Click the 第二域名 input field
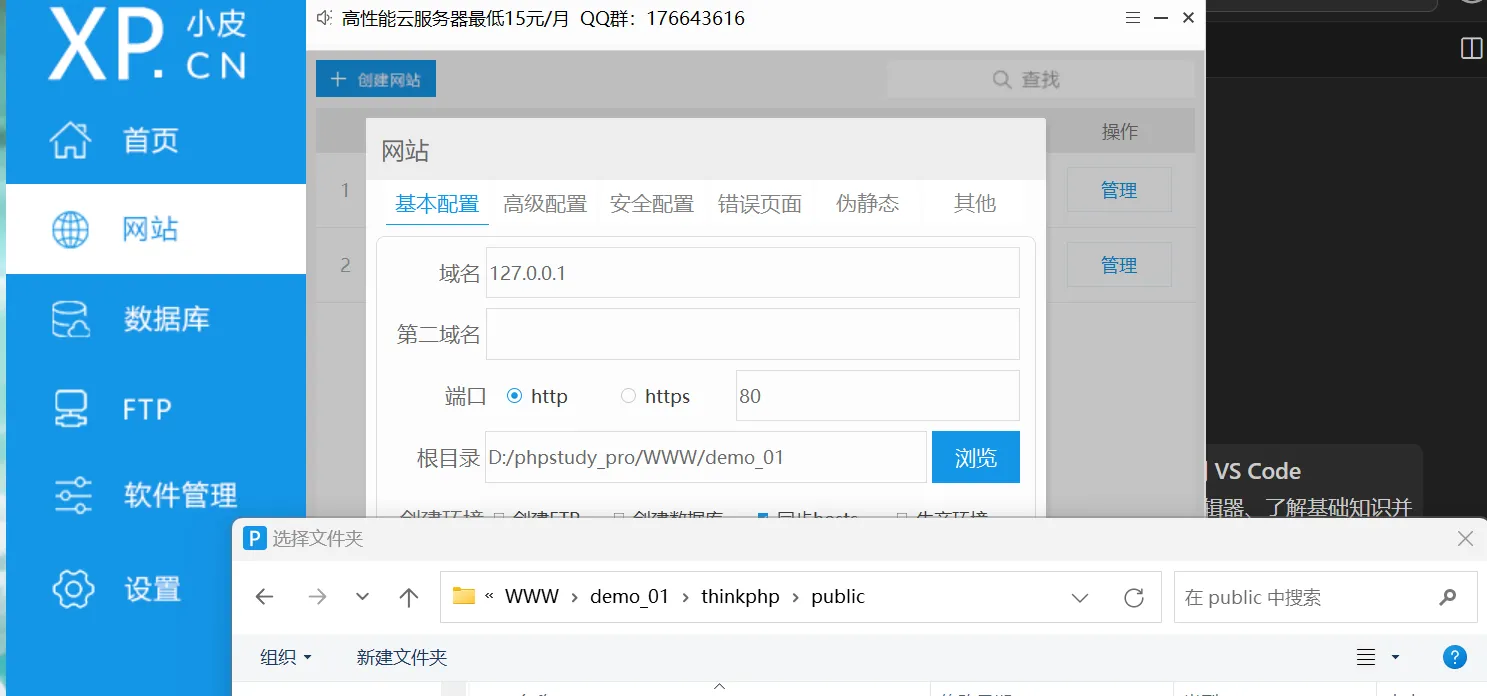The image size is (1487, 696). click(752, 334)
